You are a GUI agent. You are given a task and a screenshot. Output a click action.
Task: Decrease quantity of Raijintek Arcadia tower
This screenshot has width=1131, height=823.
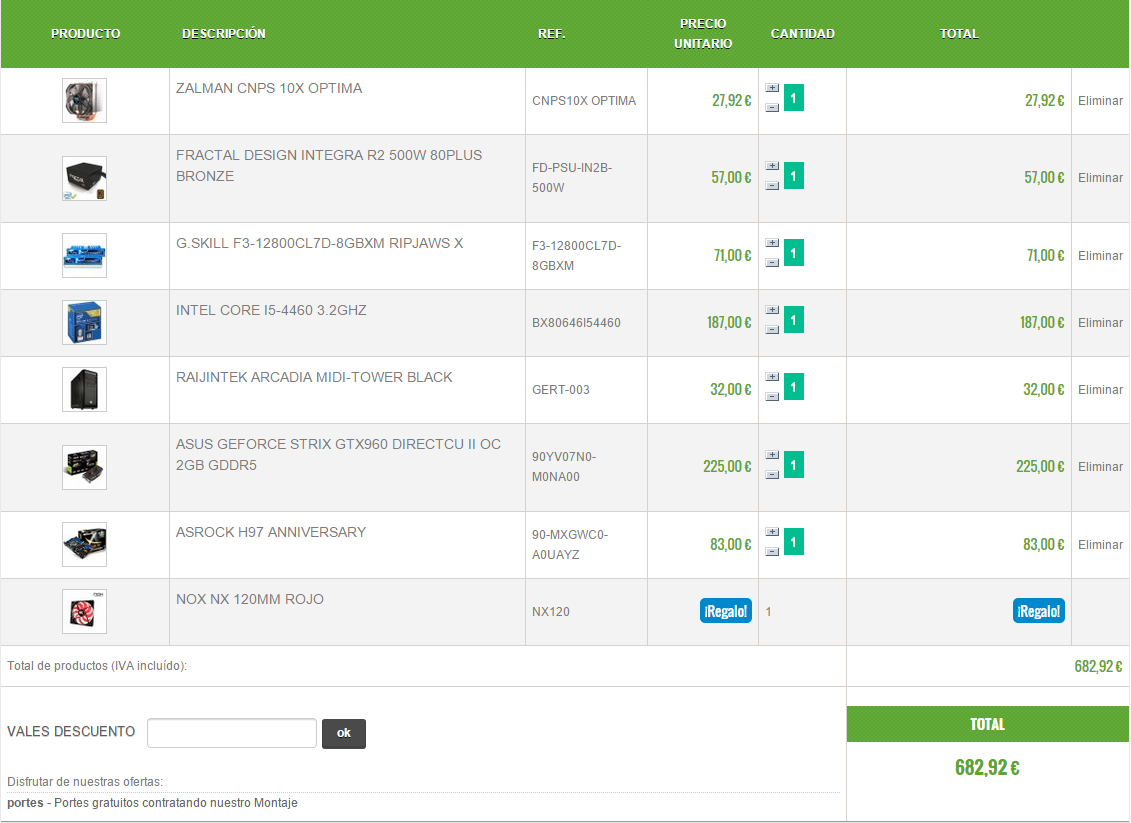[772, 397]
